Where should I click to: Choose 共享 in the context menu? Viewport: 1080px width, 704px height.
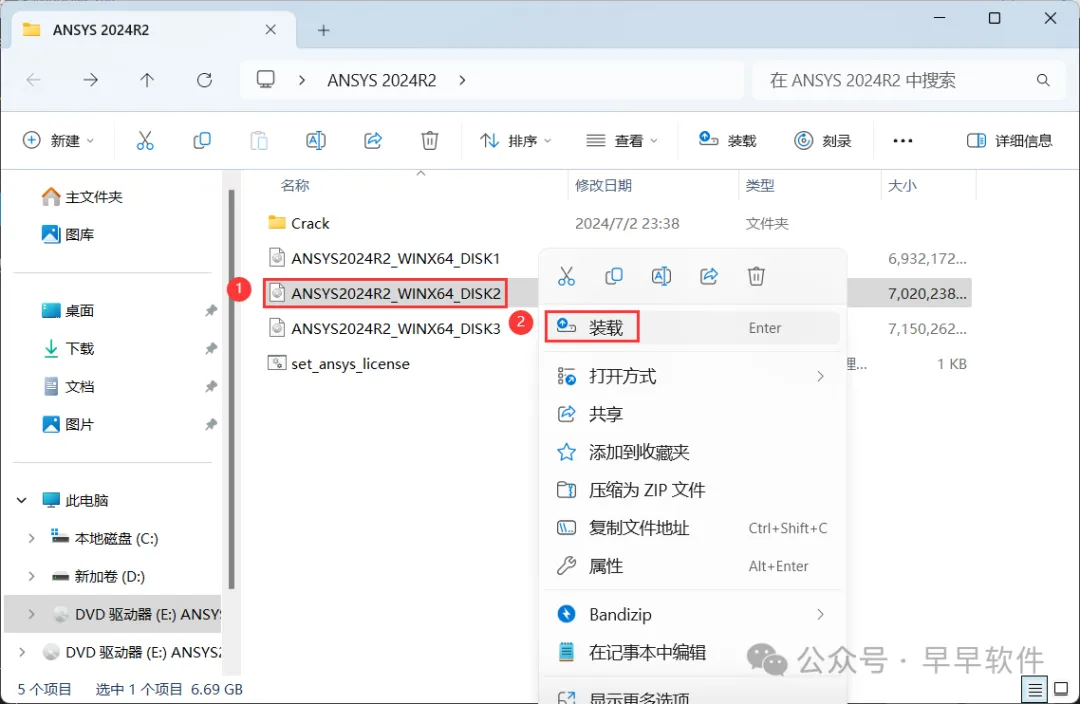(x=692, y=414)
